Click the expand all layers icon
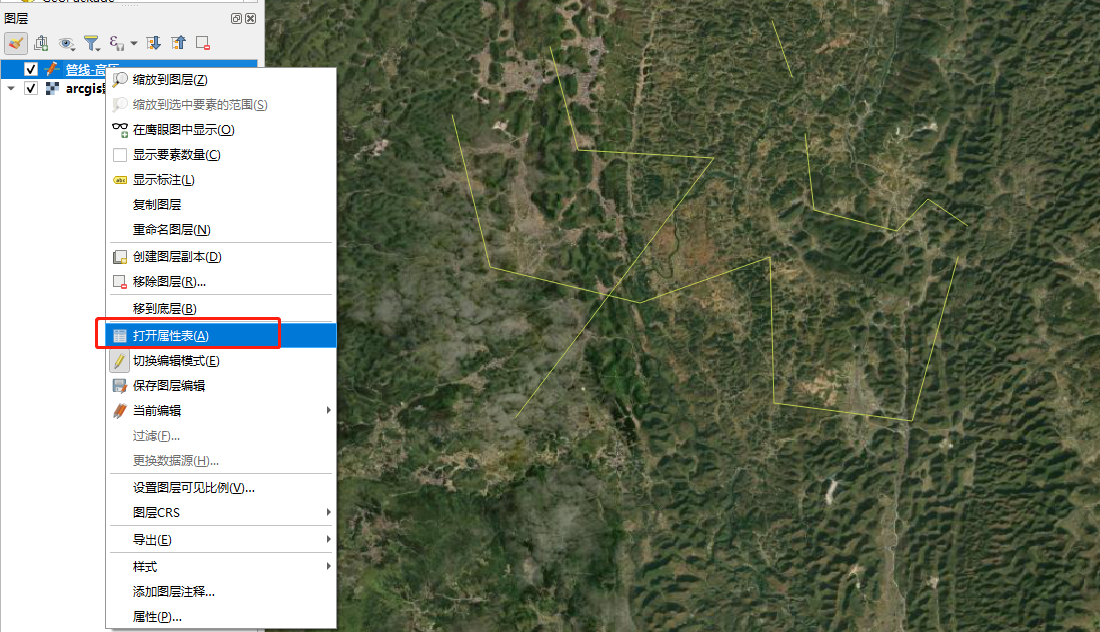 pyautogui.click(x=154, y=43)
